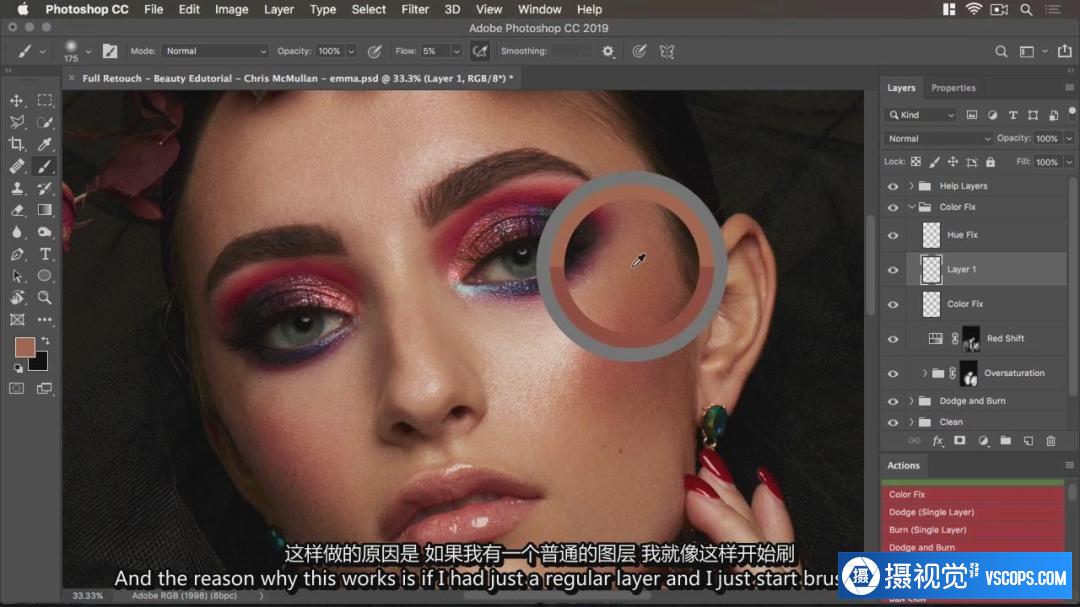Toggle symmetry paint butterfly icon
1080x607 pixels.
click(x=667, y=51)
